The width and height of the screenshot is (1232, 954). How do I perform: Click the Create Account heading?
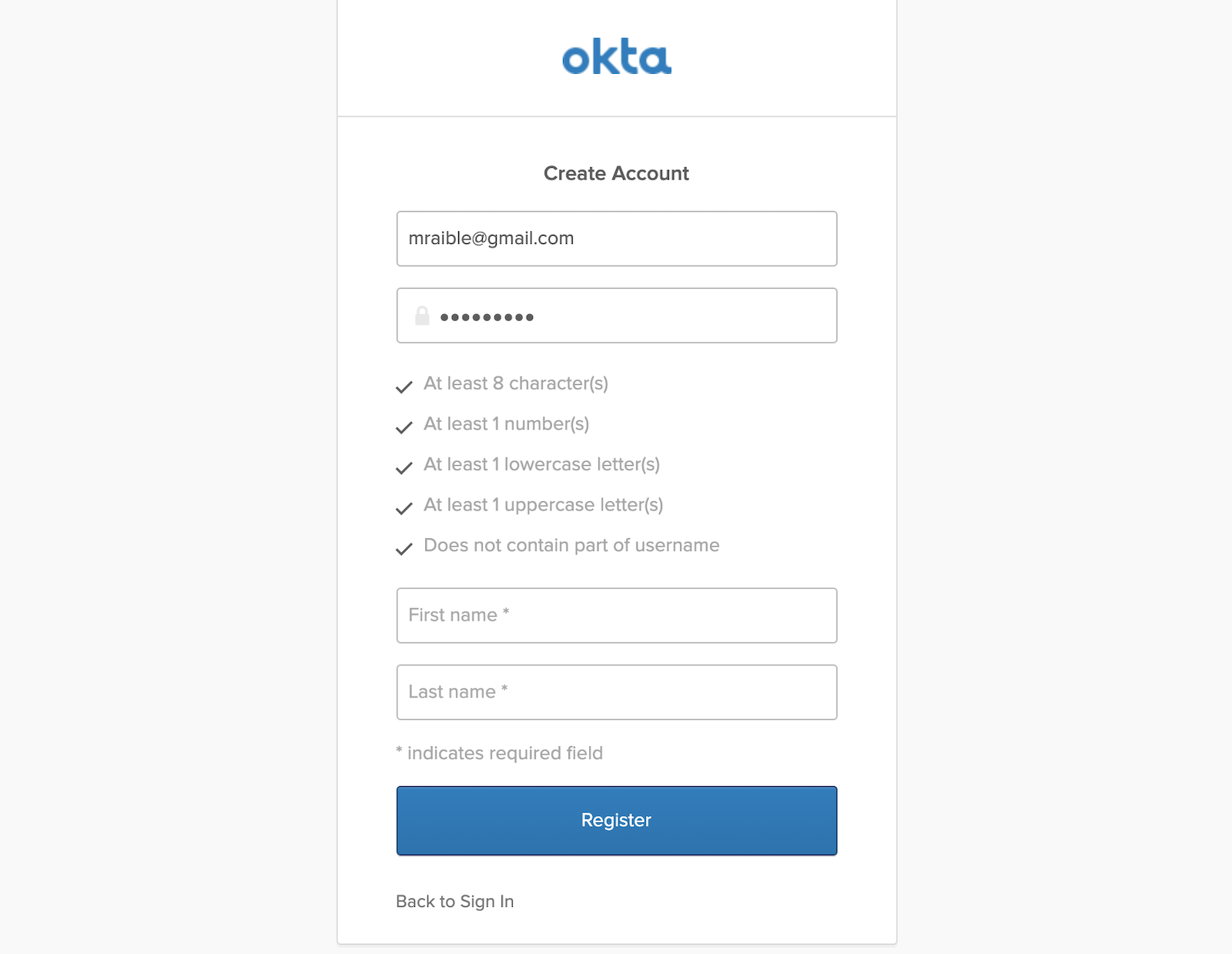(x=616, y=173)
